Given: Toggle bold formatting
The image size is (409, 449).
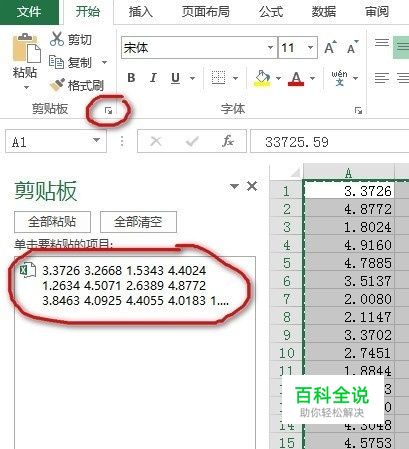Looking at the screenshot, I should tap(131, 78).
